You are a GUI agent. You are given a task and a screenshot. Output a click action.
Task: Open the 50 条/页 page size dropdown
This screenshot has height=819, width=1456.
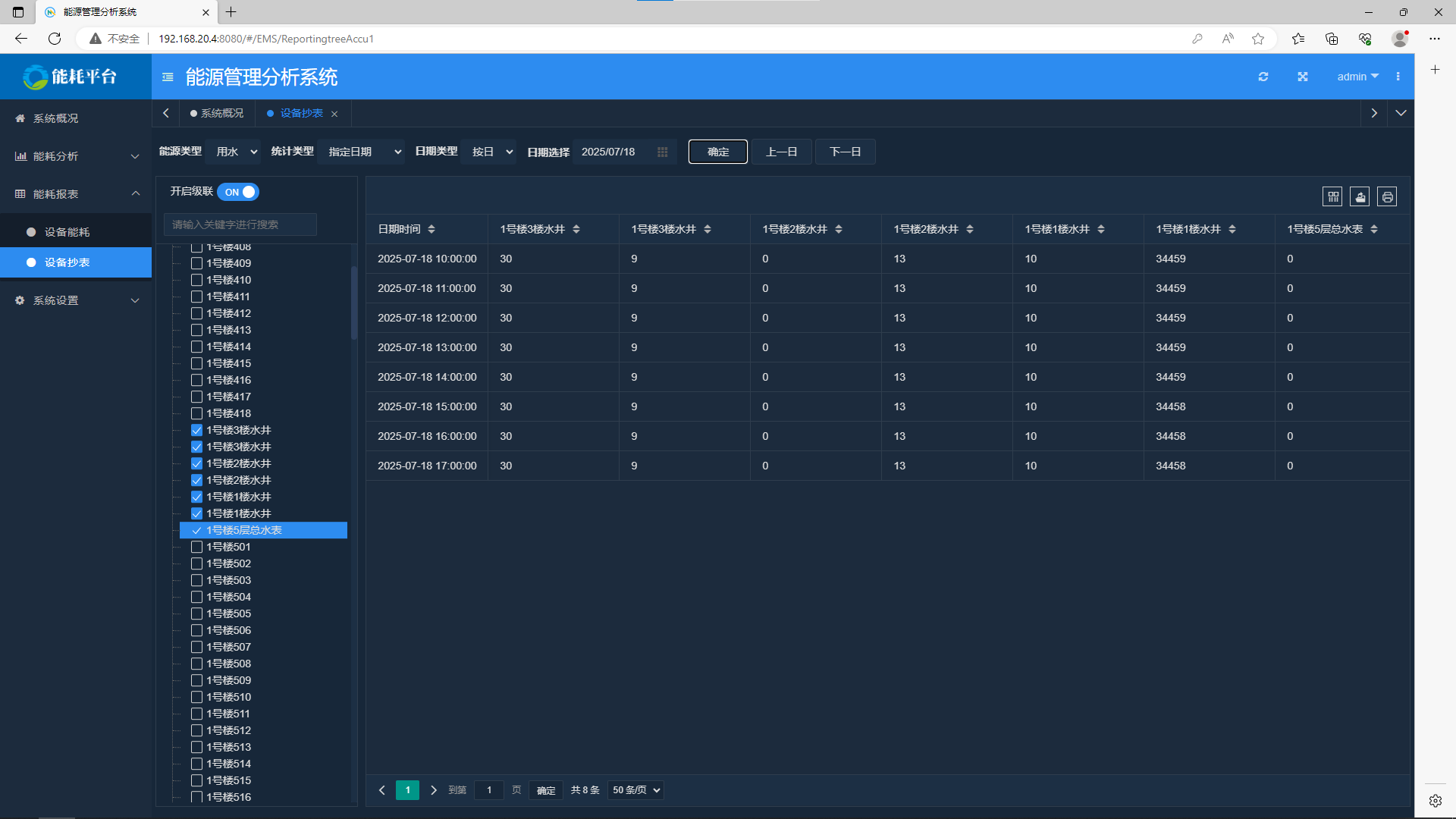[x=635, y=790]
